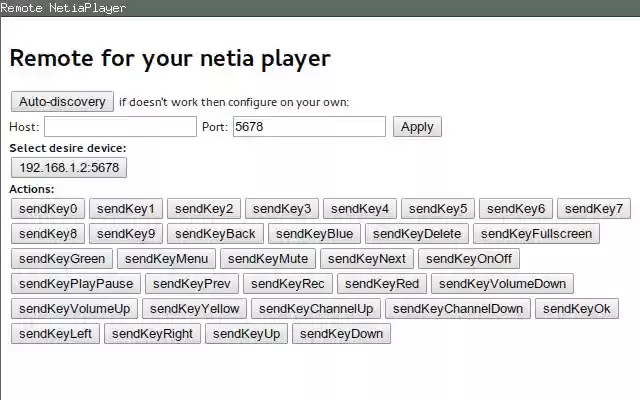
Task: Click the sendKey6 button
Action: [516, 209]
